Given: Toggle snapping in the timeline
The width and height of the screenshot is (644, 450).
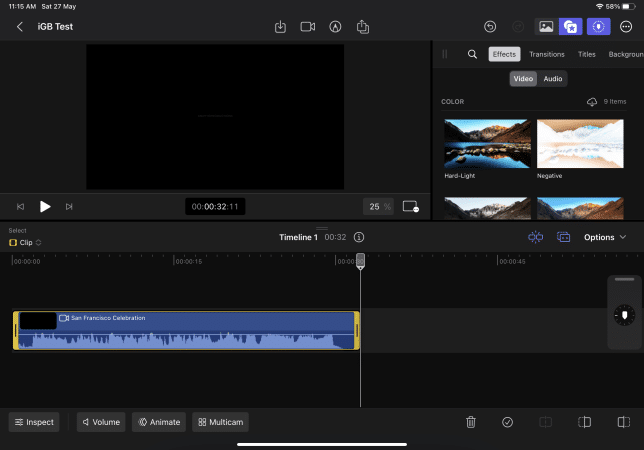Looking at the screenshot, I should pyautogui.click(x=536, y=237).
